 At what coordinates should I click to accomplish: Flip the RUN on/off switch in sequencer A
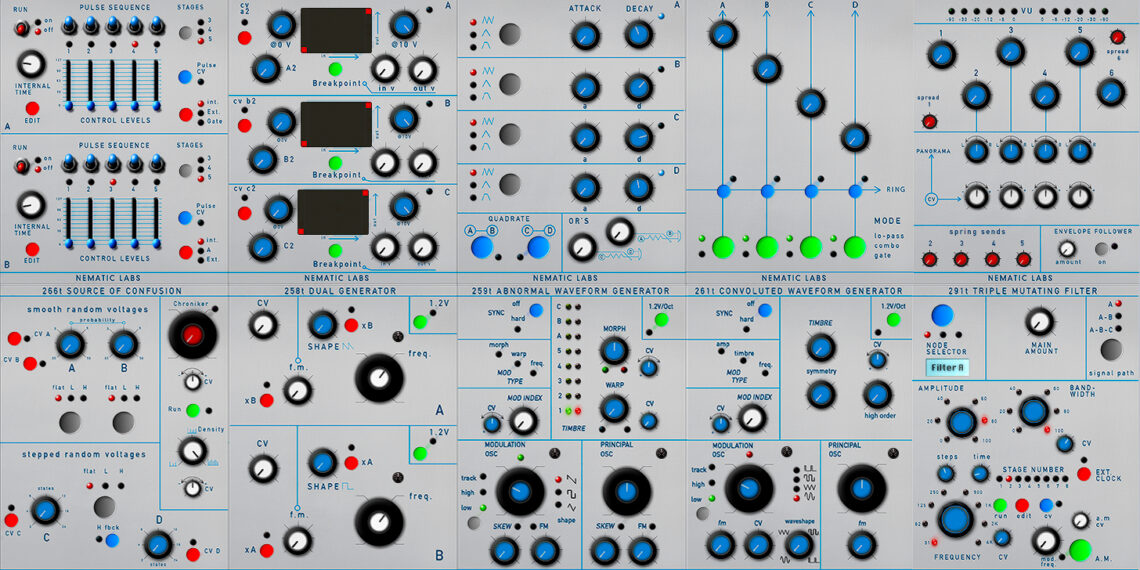point(21,29)
